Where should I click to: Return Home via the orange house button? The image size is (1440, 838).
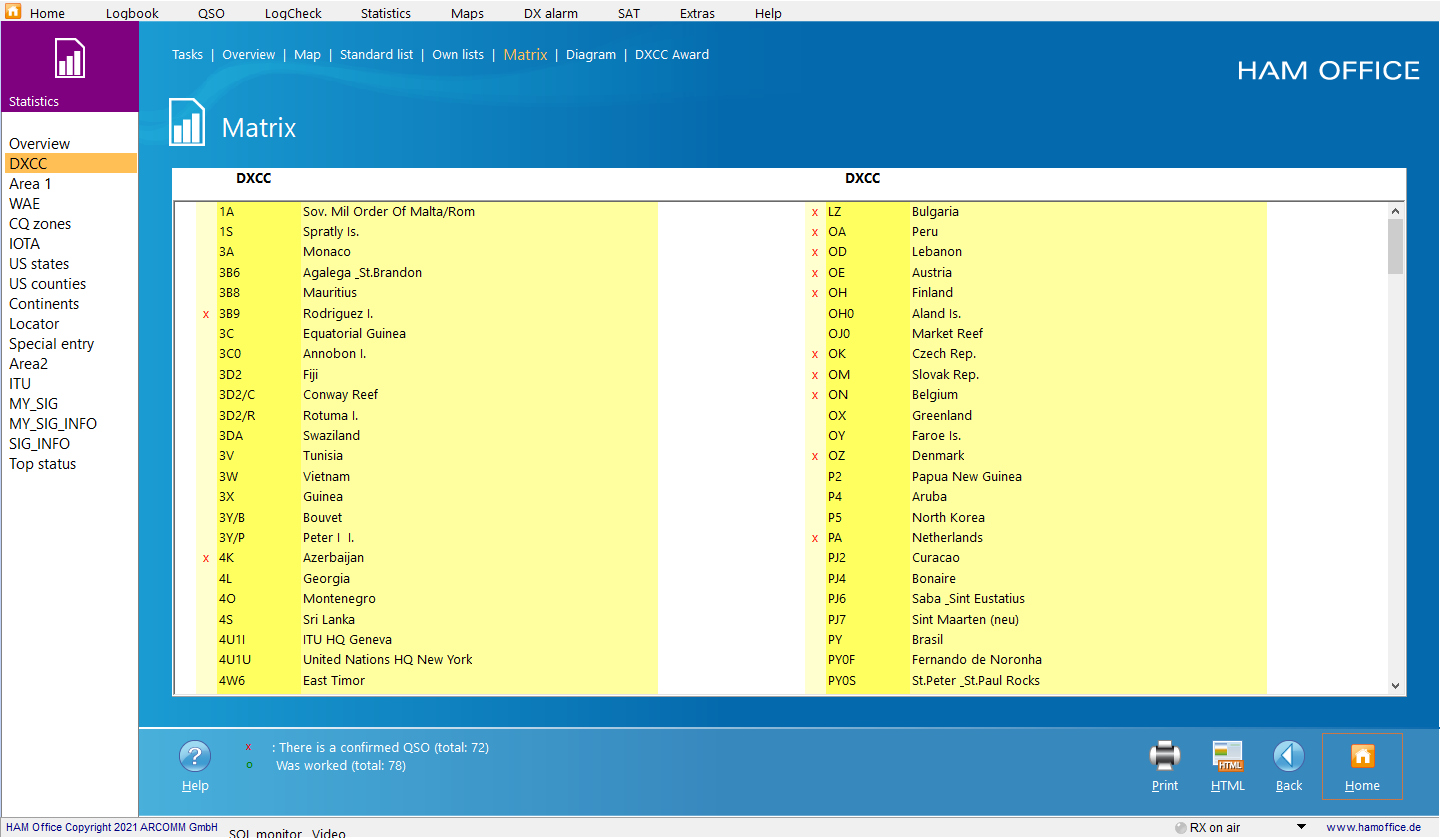point(1362,756)
